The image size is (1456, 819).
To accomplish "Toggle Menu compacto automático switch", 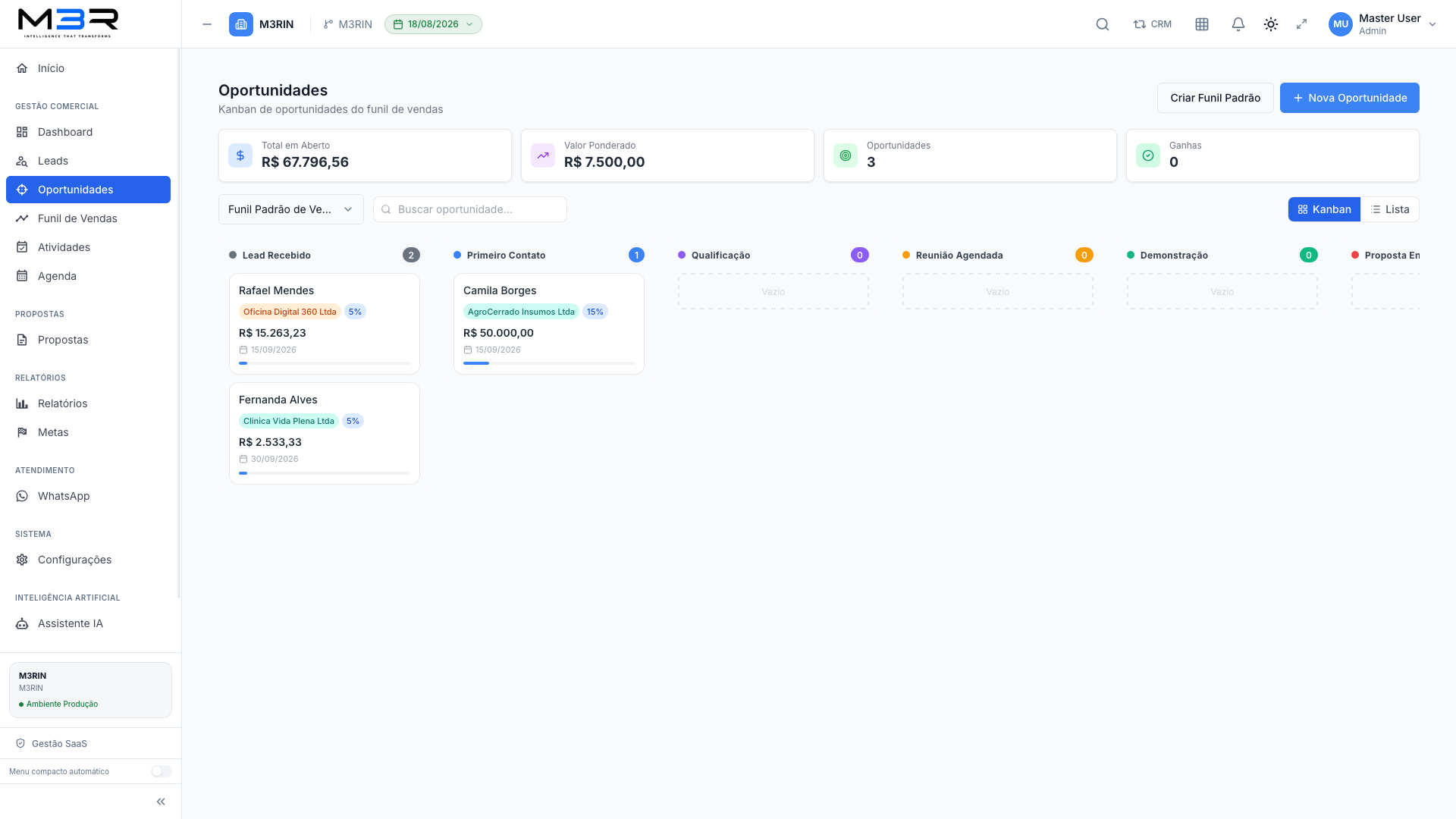I will [161, 771].
